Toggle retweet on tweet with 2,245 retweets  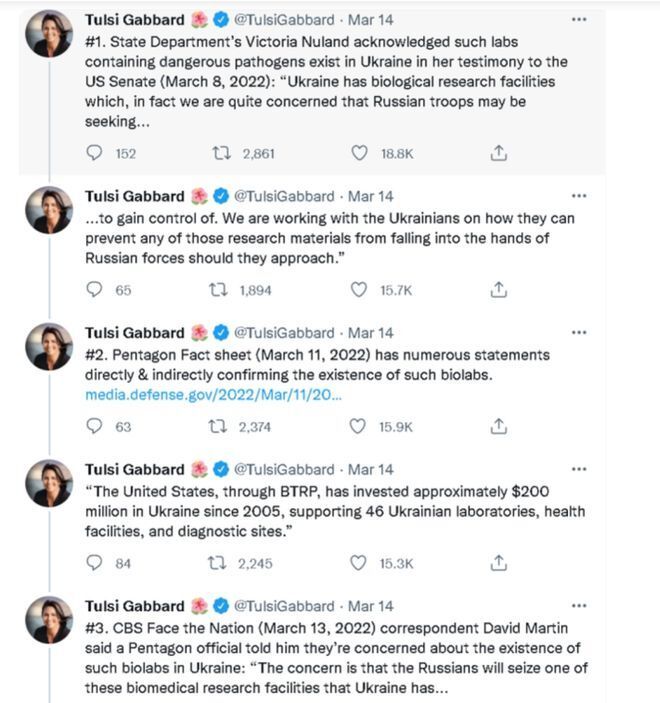tap(218, 563)
